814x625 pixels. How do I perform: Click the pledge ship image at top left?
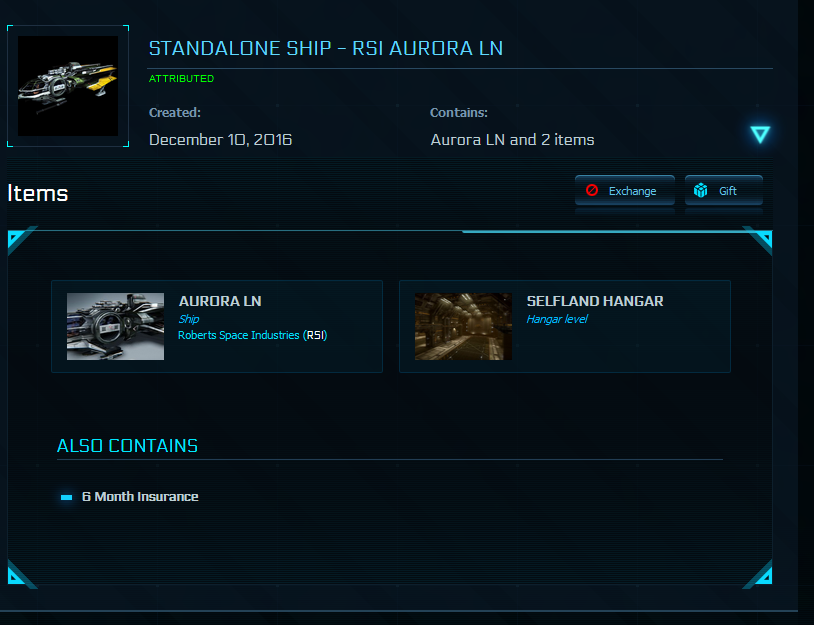click(68, 86)
